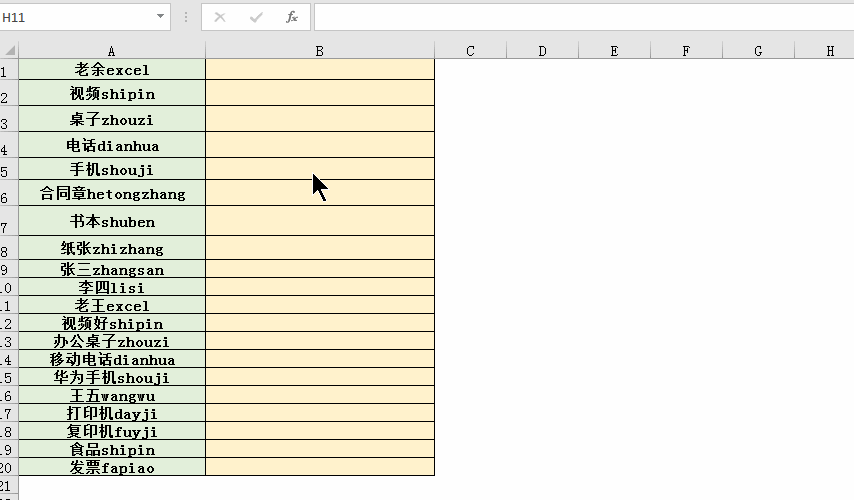Click the Select All corner triangle
Image resolution: width=854 pixels, height=500 pixels.
[10, 51]
